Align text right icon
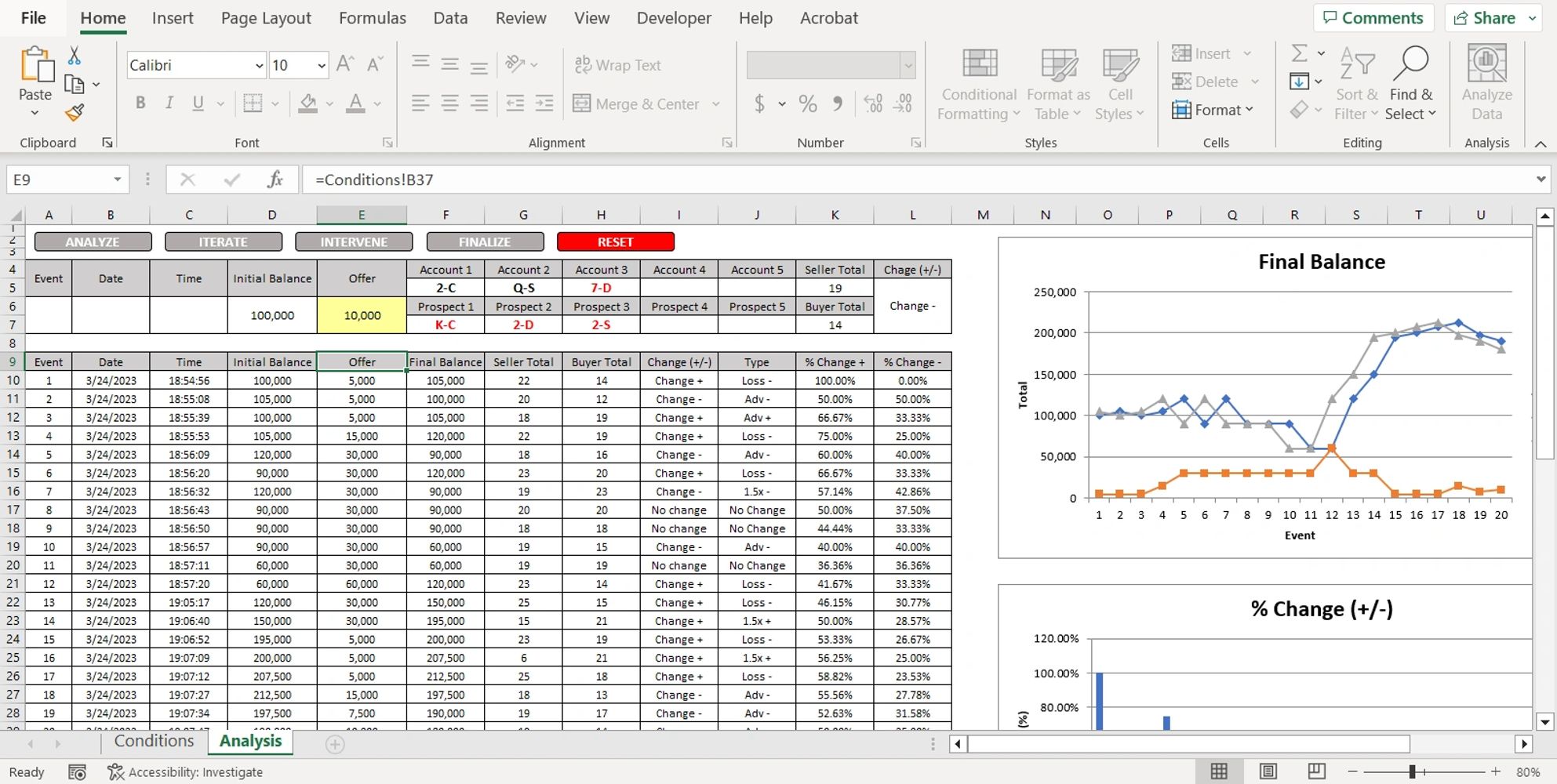Screen dimensions: 1557x784 point(478,103)
